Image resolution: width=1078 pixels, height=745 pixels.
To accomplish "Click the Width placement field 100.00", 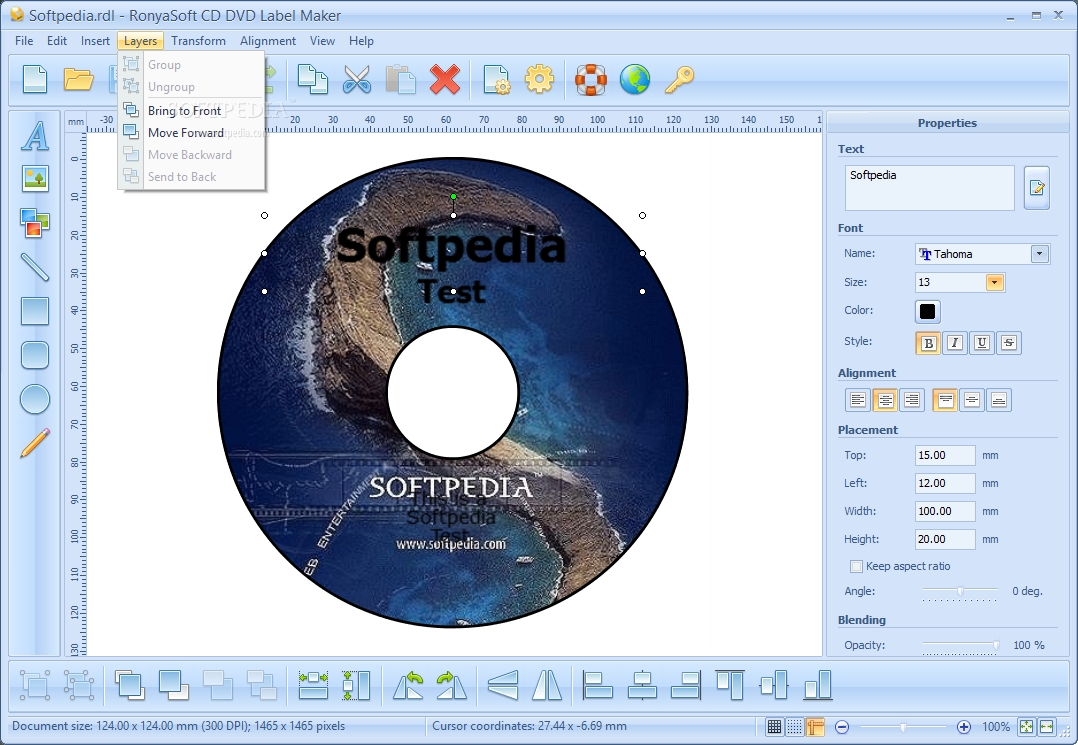I will click(945, 511).
